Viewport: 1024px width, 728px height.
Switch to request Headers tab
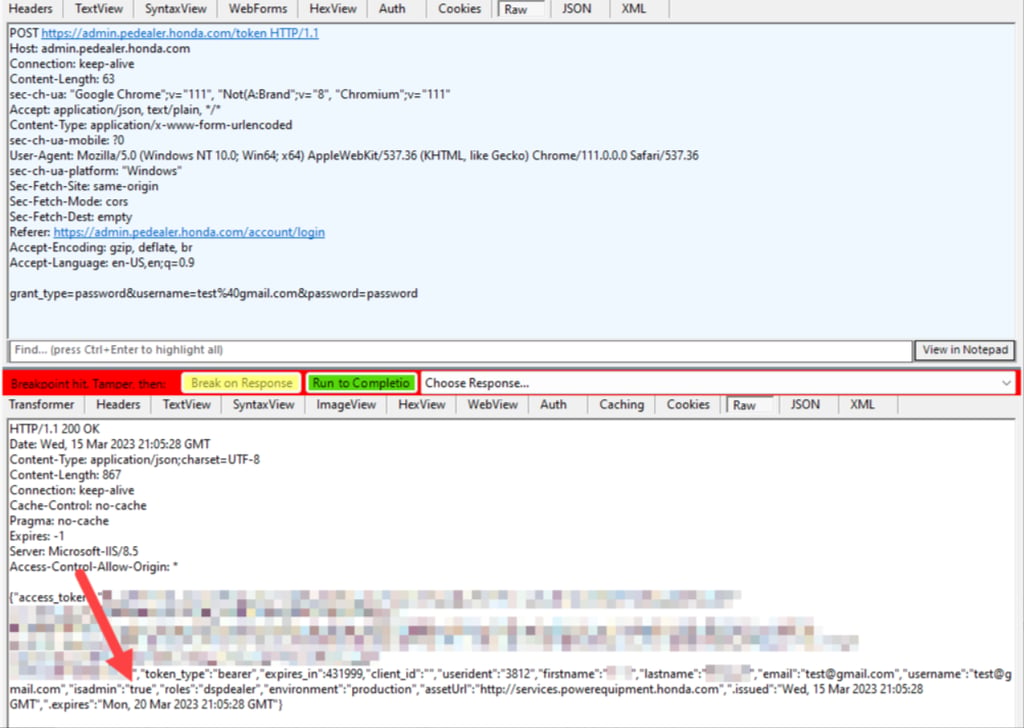click(31, 8)
